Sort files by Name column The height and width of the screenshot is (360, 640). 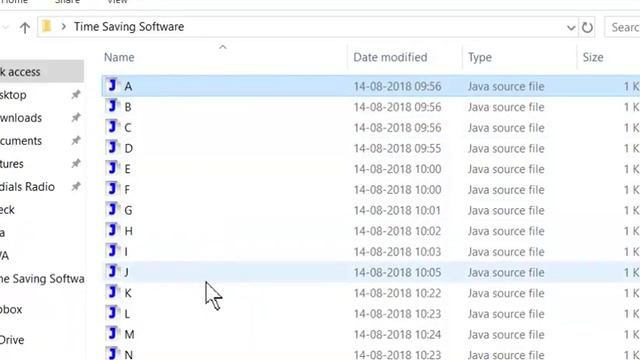click(119, 57)
